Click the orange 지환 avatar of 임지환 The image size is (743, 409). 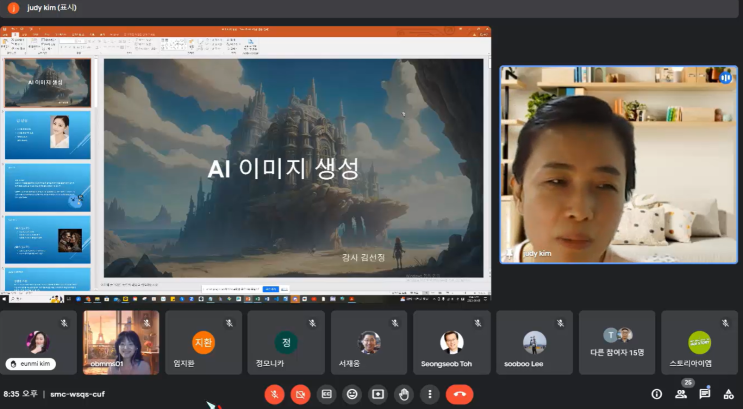point(203,342)
